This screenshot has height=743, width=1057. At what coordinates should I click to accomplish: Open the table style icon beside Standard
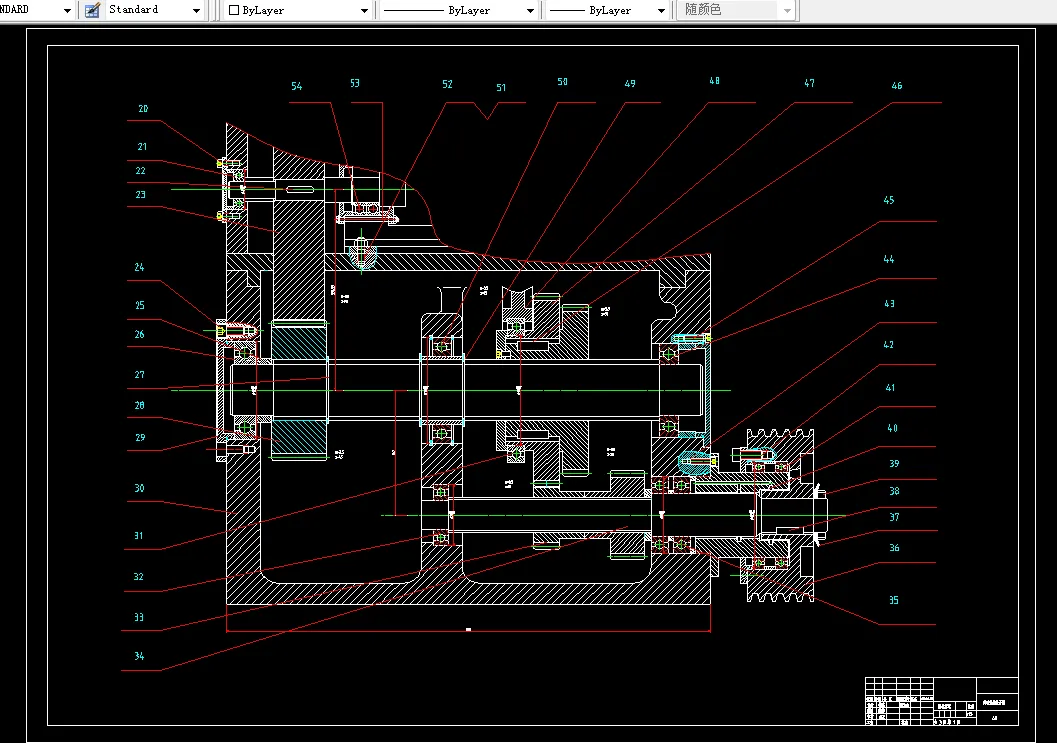click(92, 10)
